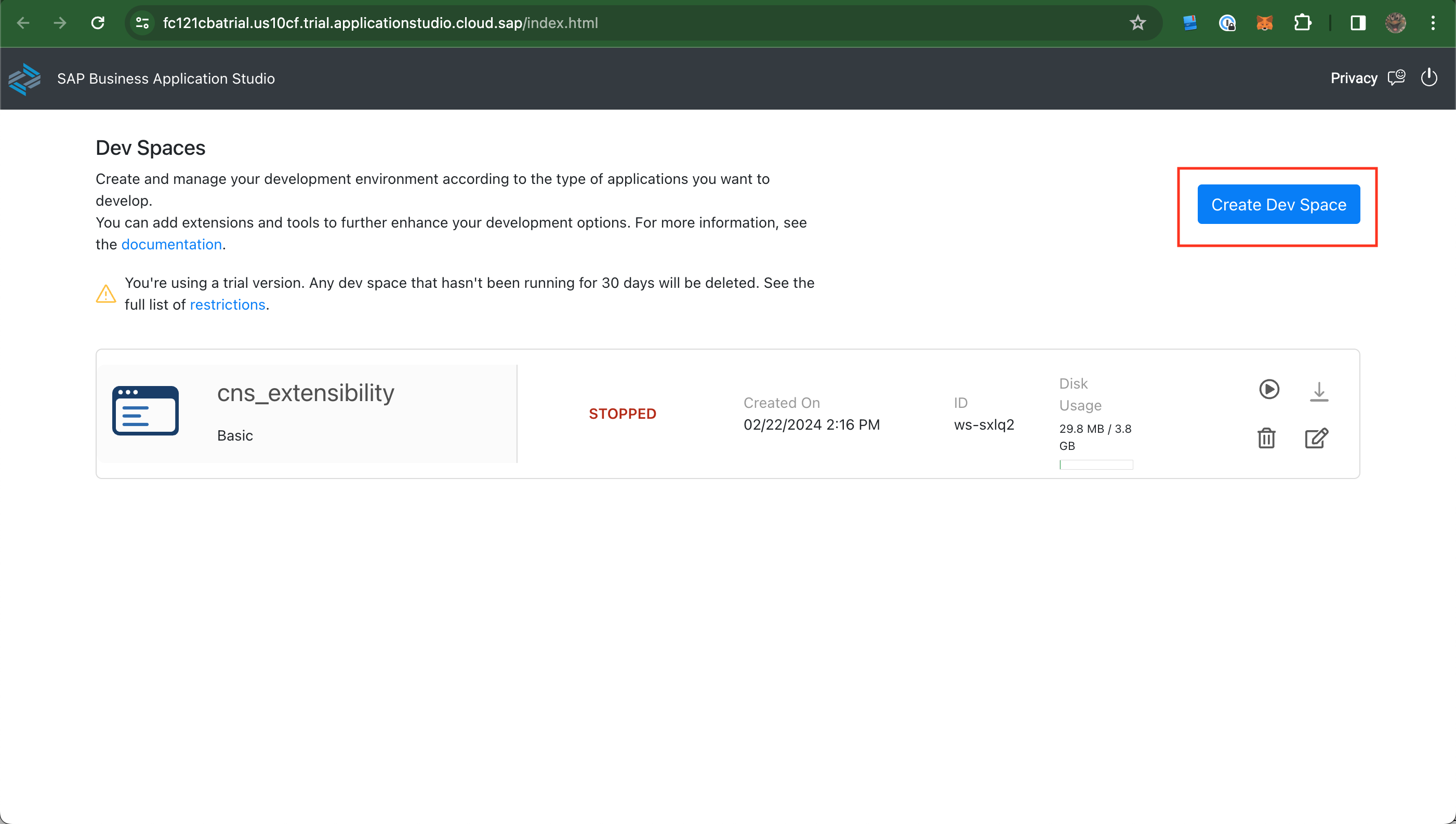Click the Dev Spaces heading
This screenshot has width=1456, height=824.
tap(151, 148)
